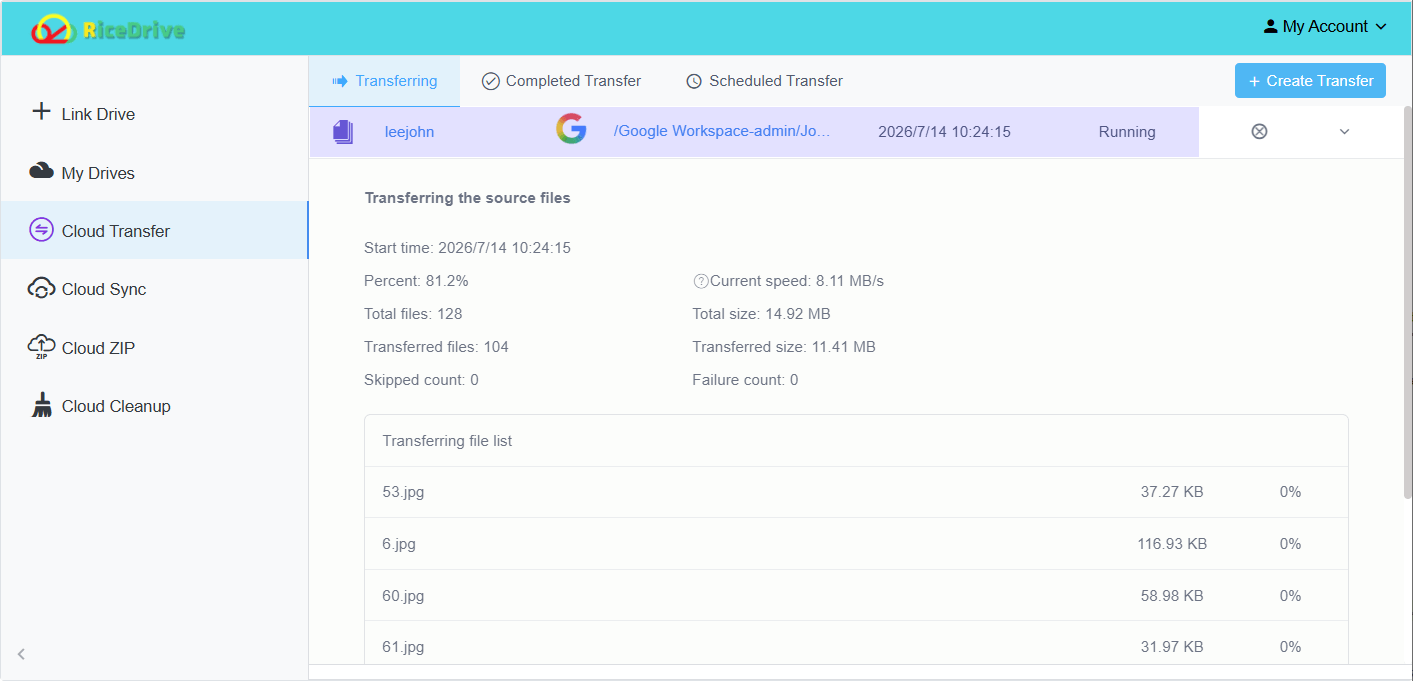Click the leejohn source link
Viewport: 1413px width, 681px height.
click(409, 132)
